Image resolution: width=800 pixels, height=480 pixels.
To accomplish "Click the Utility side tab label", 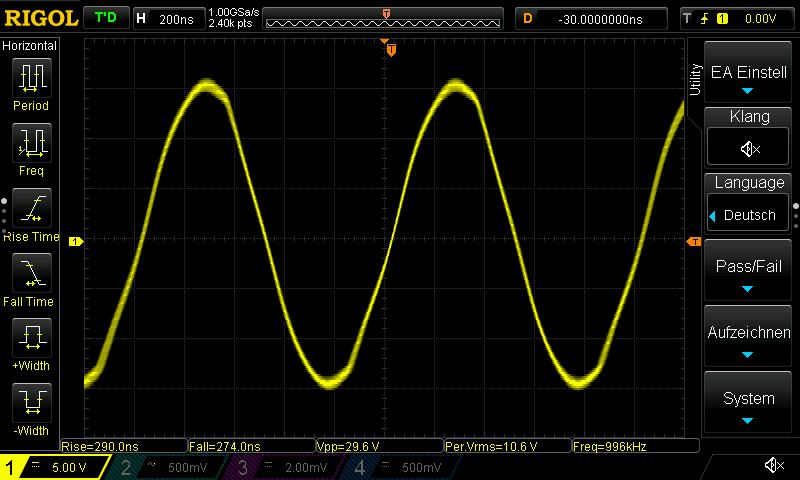I will 695,79.
